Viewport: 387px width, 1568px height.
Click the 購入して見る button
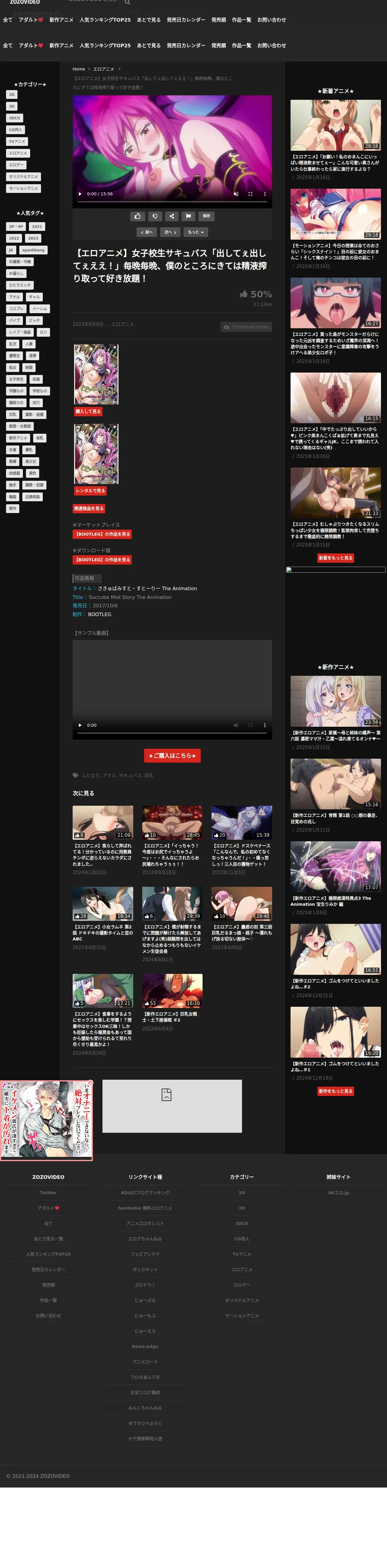(x=88, y=411)
